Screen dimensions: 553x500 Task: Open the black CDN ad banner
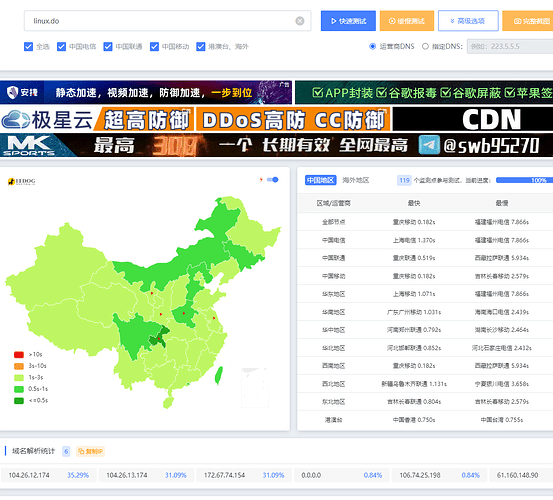coord(473,120)
